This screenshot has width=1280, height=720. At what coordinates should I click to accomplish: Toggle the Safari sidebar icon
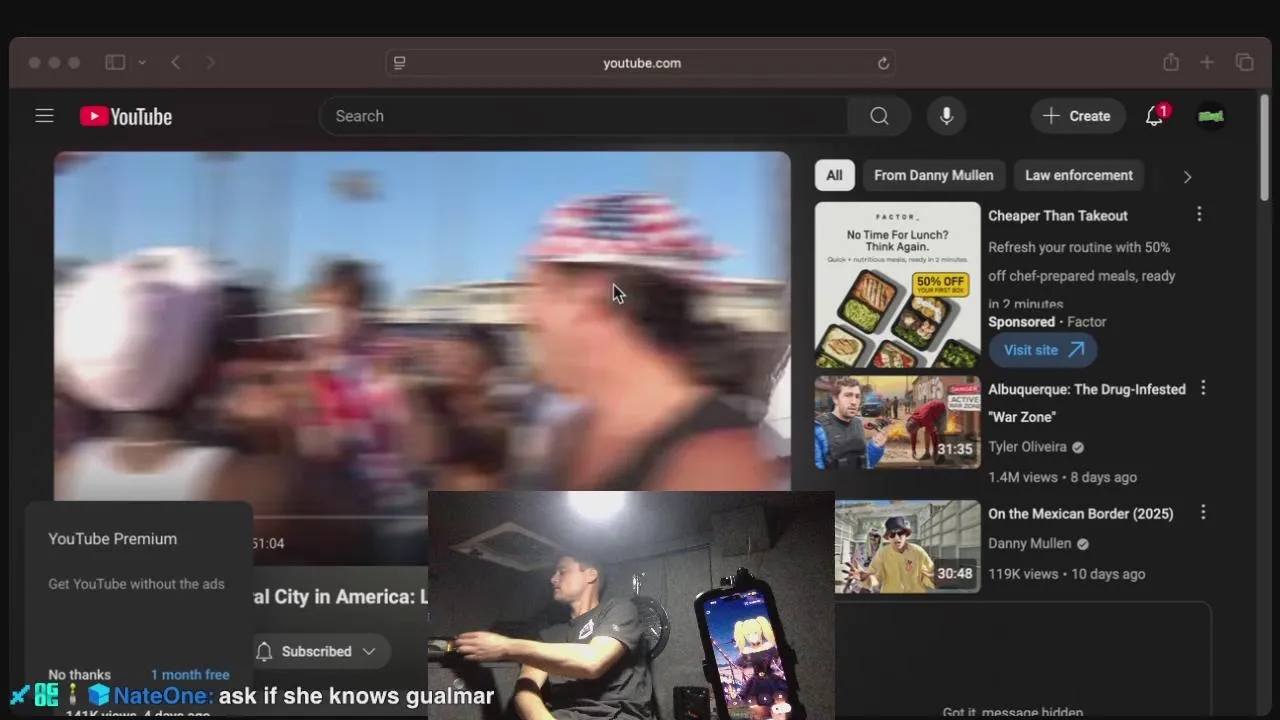click(115, 62)
